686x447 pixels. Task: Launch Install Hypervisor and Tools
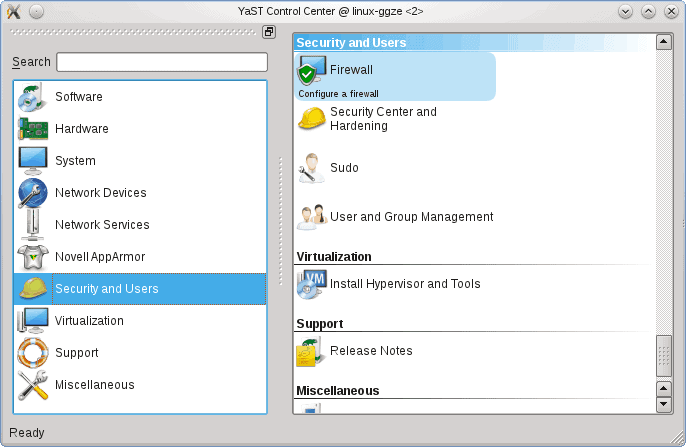click(x=404, y=284)
